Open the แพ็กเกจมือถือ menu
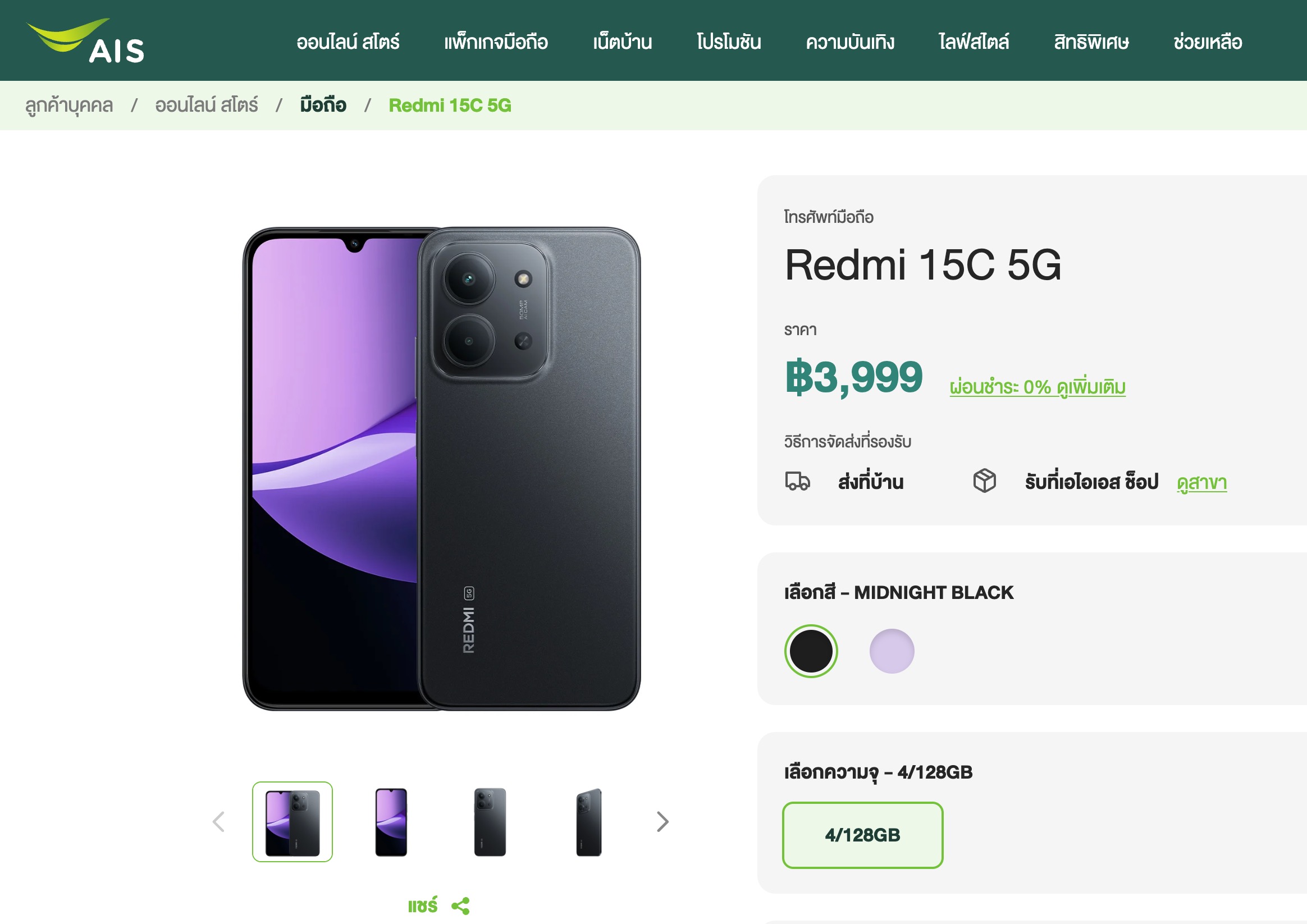This screenshot has height=924, width=1307. [x=495, y=42]
